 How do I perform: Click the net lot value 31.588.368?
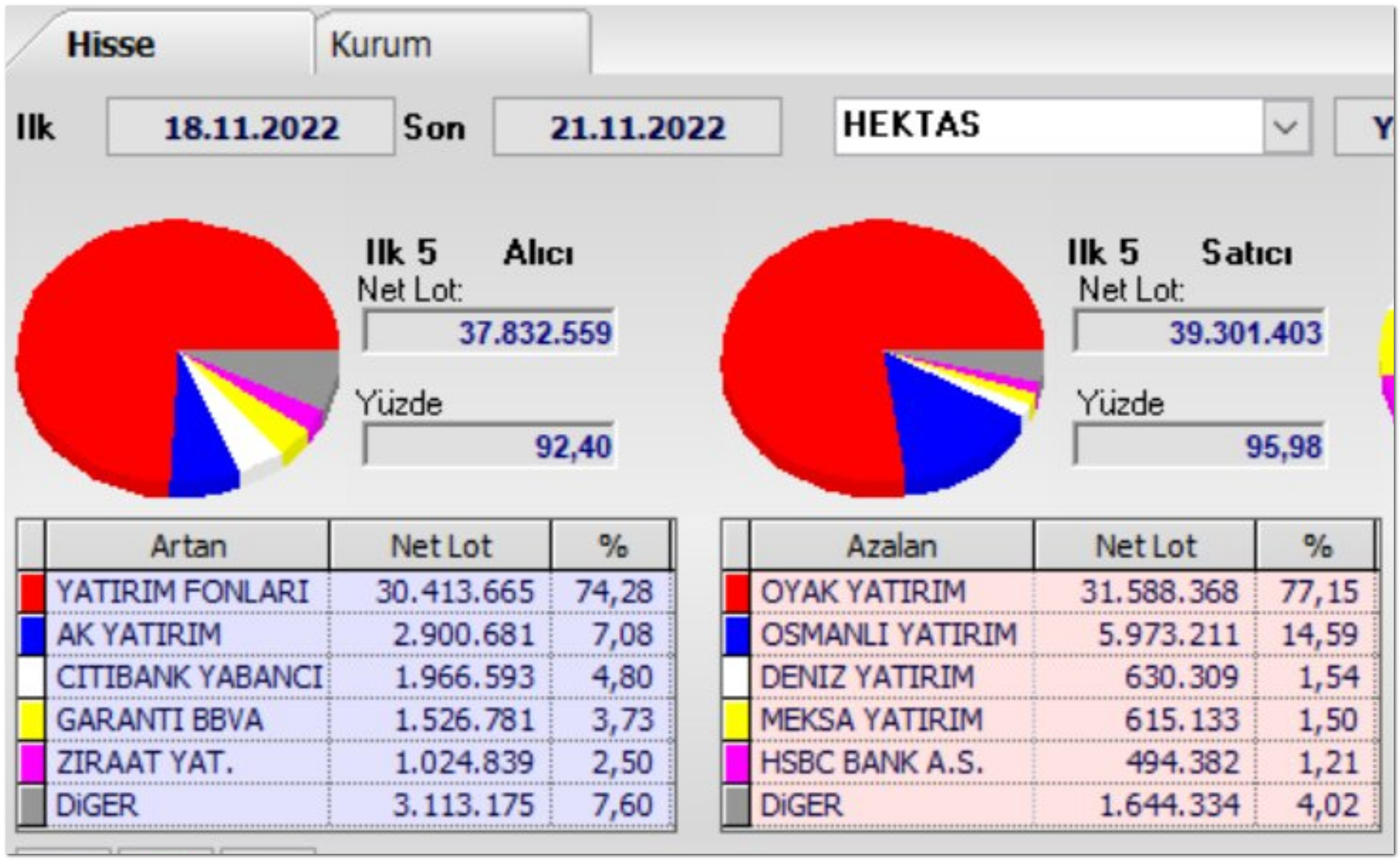[x=1160, y=592]
